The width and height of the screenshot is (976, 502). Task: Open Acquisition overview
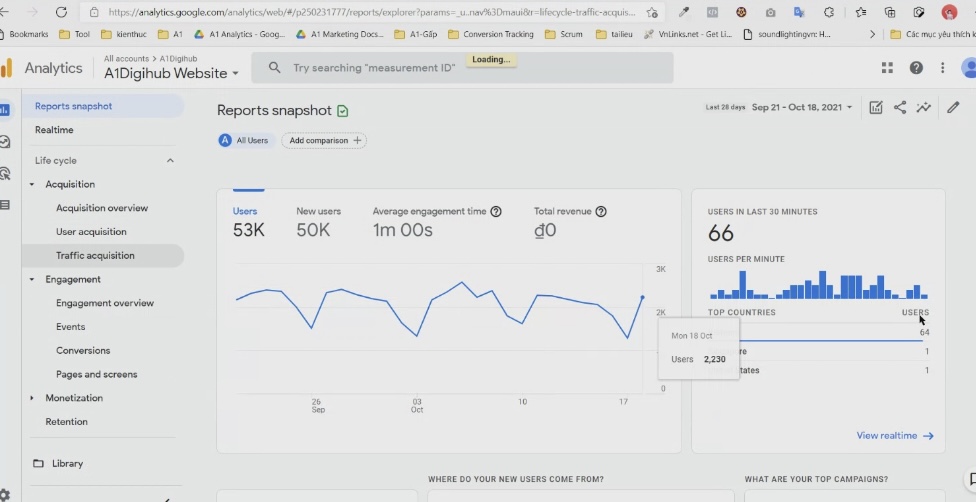[x=102, y=208]
